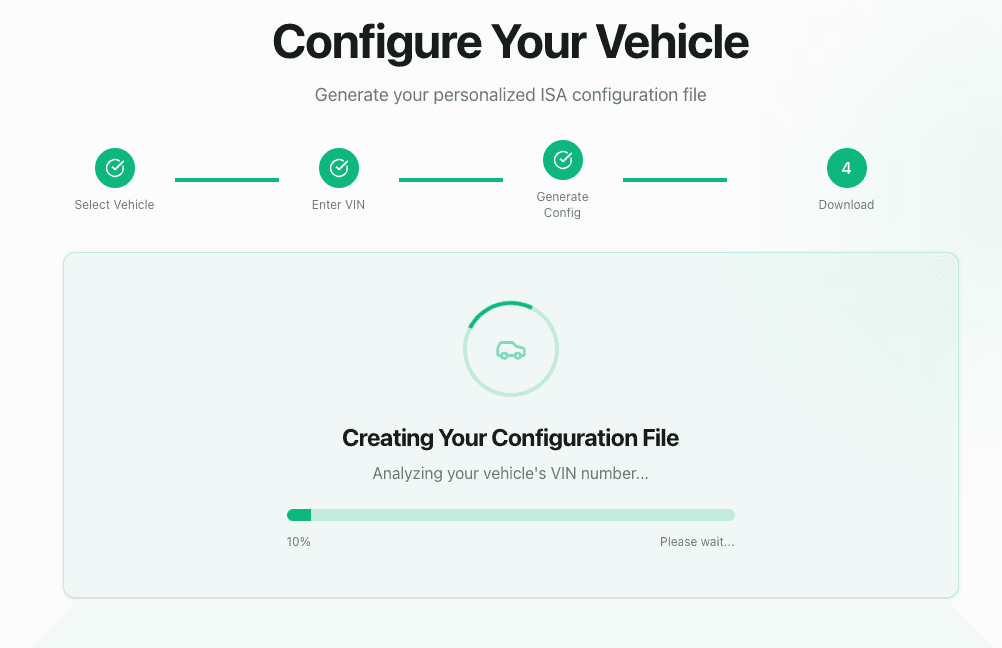Viewport: 1002px width, 648px height.
Task: Click 'Analyzing your vehicle's VIN number...' message
Action: click(511, 474)
